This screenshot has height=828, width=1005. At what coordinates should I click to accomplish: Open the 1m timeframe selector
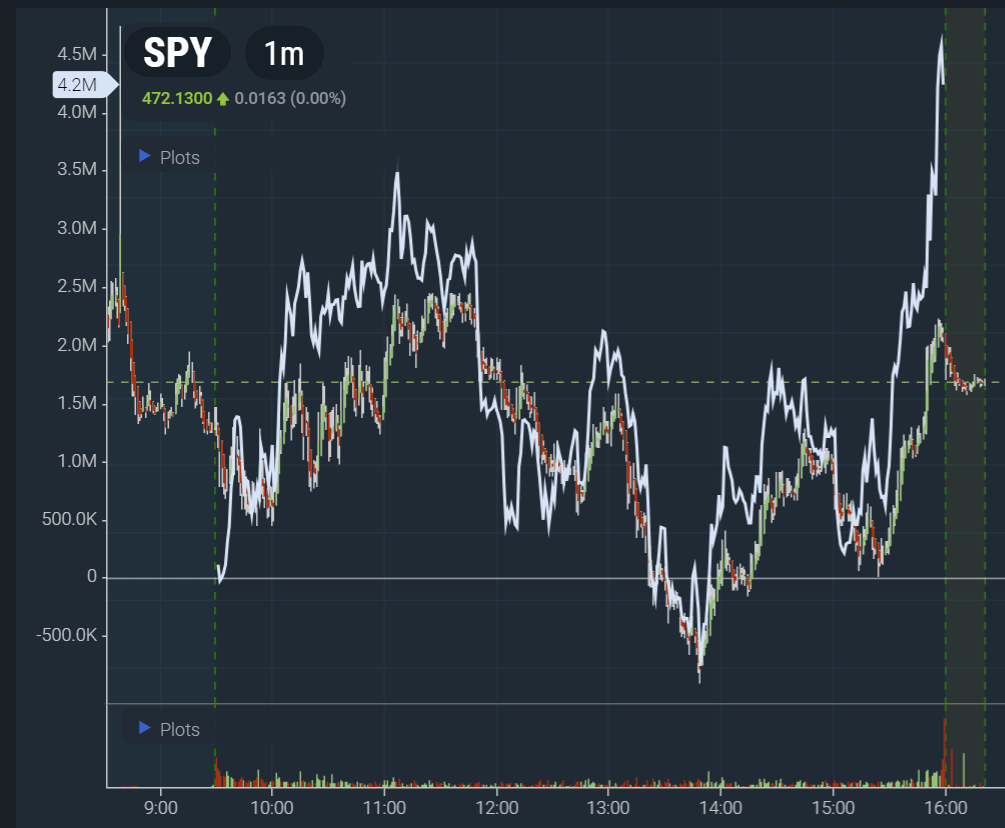pyautogui.click(x=284, y=53)
